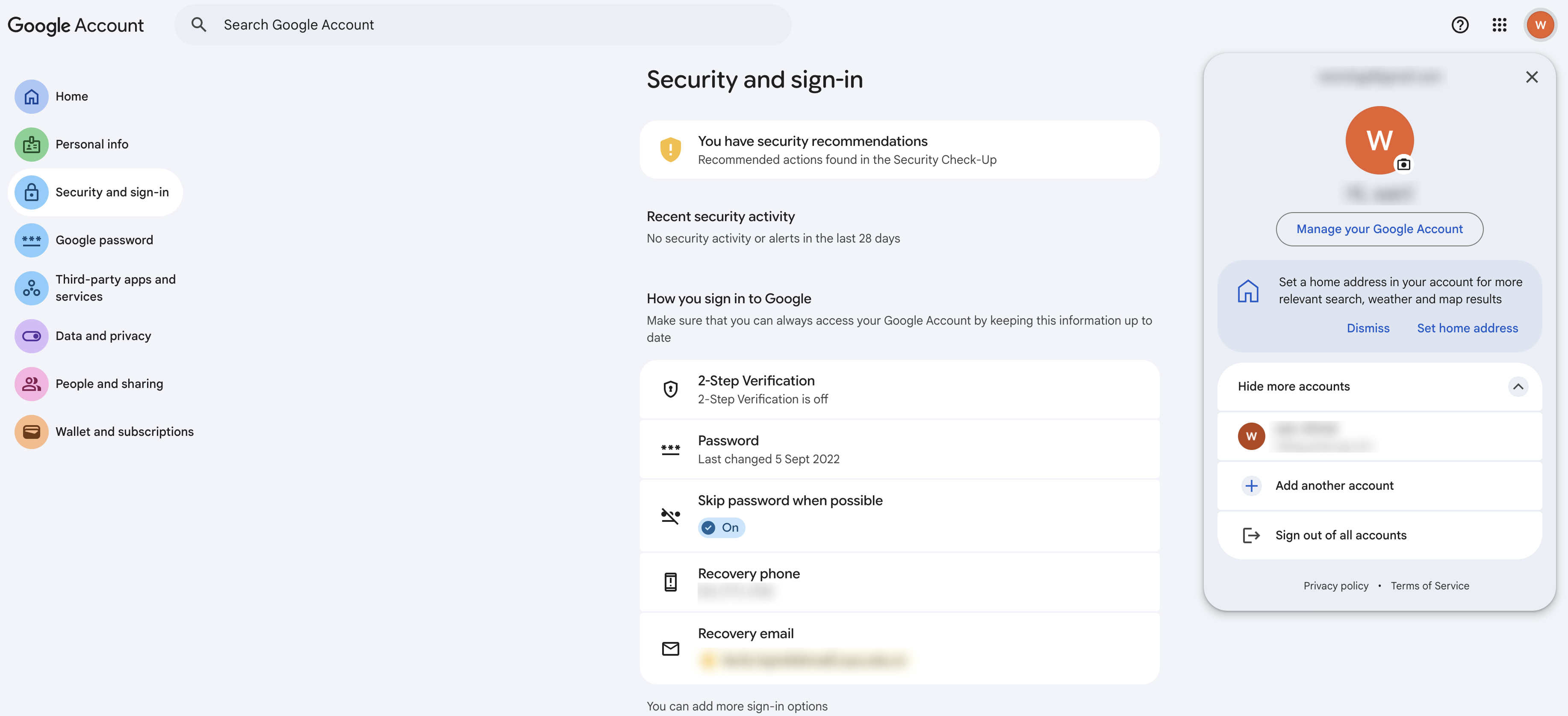1568x716 pixels.
Task: Open the Recovery phone row
Action: (899, 581)
